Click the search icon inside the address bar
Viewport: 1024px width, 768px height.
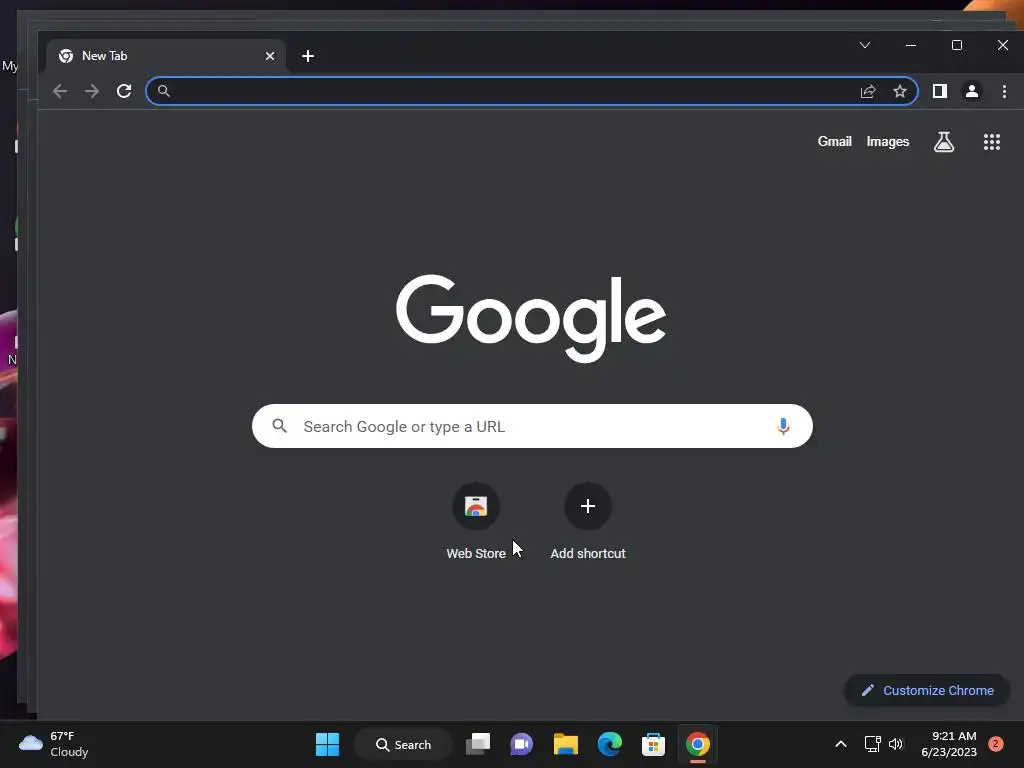[164, 91]
